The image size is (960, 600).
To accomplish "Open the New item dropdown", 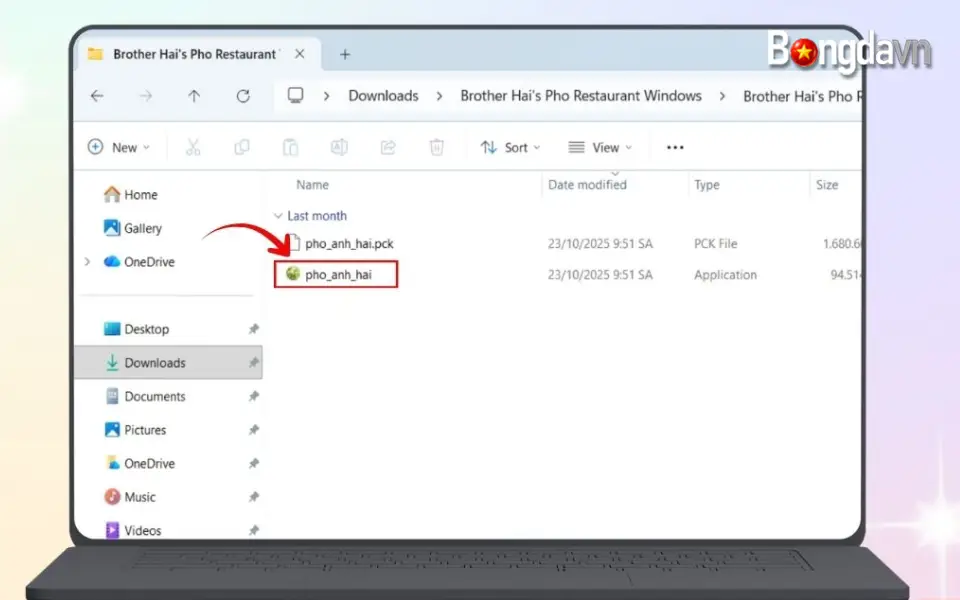I will (x=119, y=147).
